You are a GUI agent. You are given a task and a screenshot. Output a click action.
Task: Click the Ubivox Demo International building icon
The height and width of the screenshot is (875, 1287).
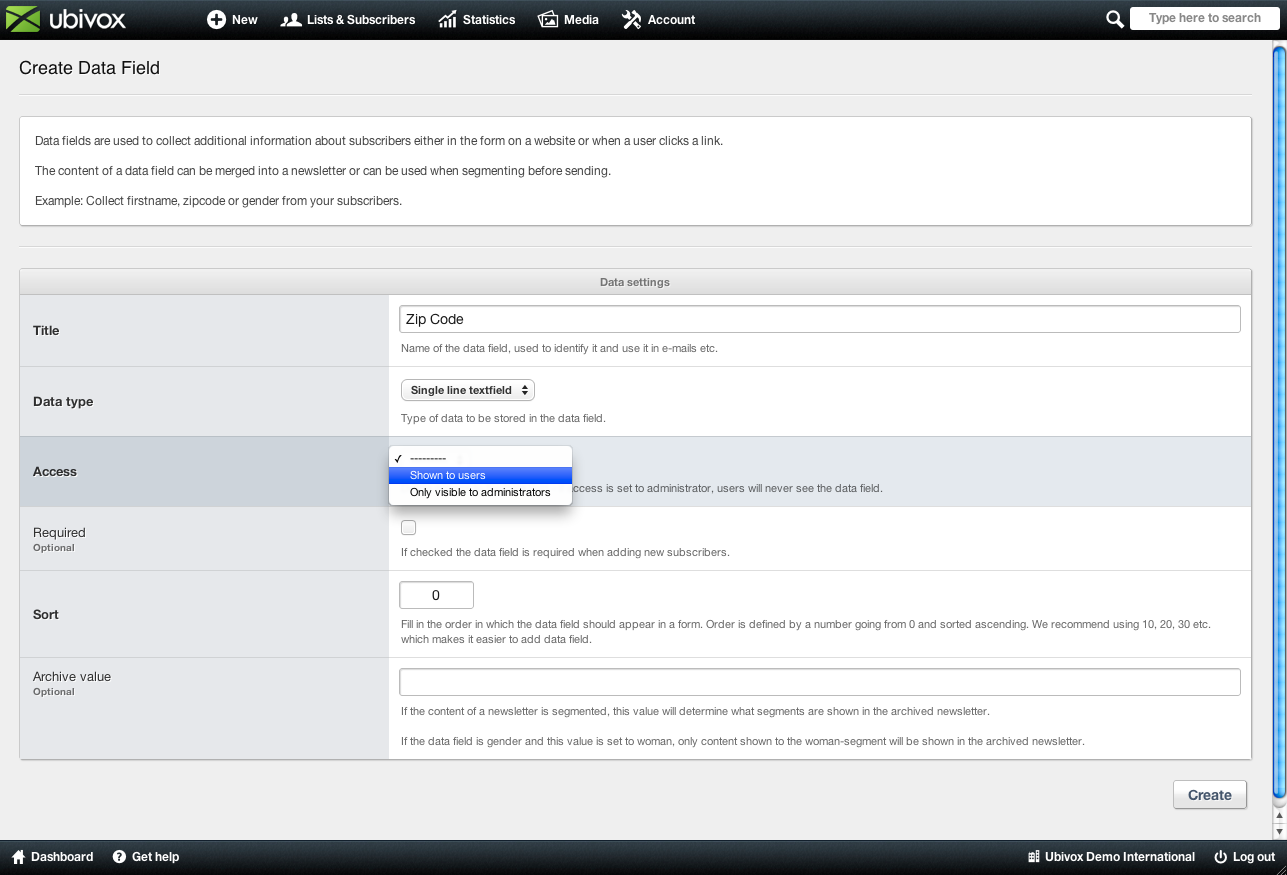coord(1034,857)
